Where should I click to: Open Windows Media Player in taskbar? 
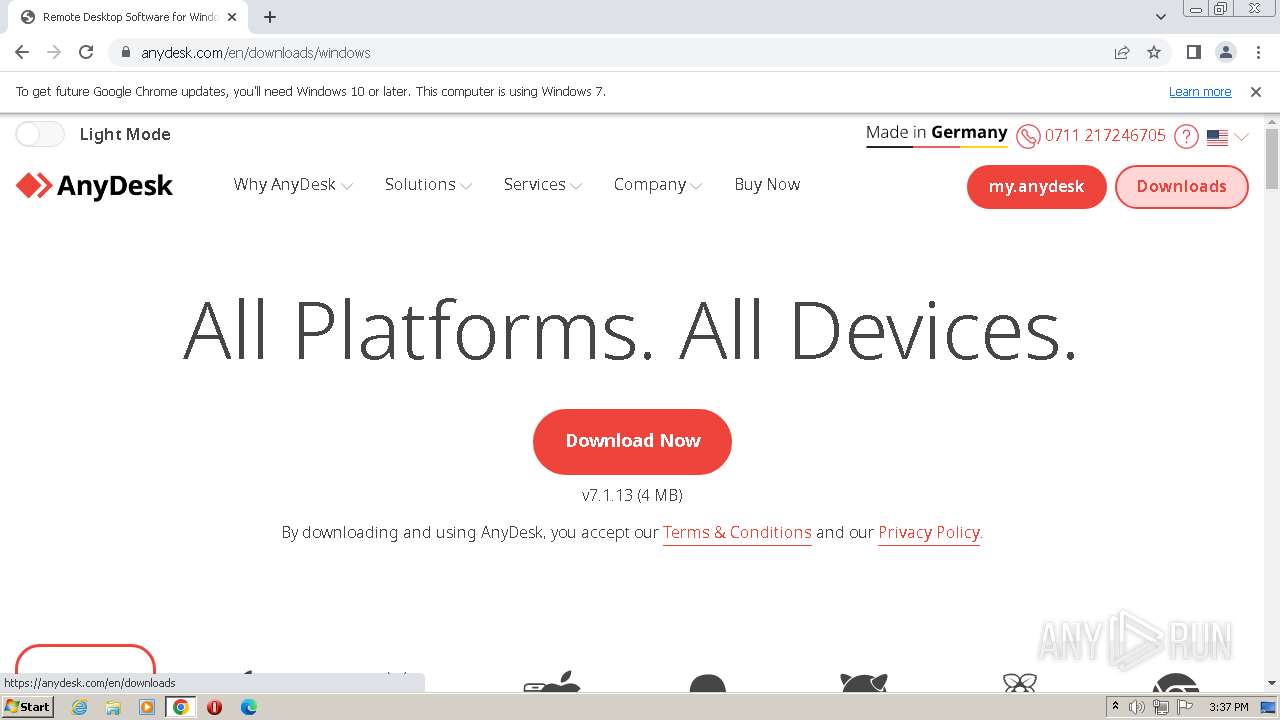[147, 707]
